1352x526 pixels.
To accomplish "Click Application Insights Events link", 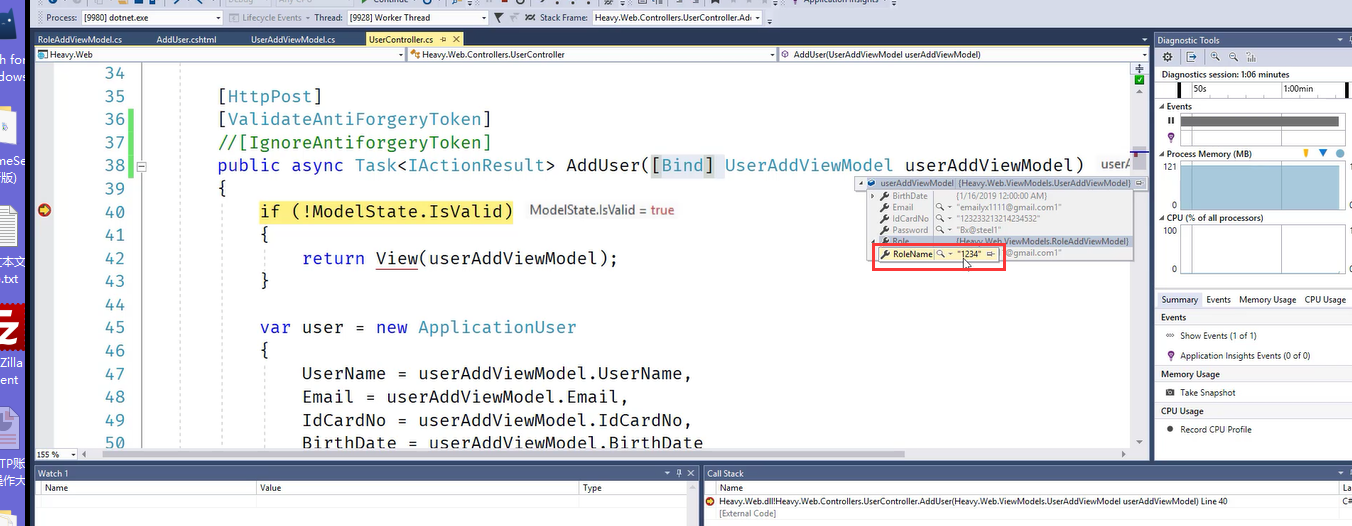I will [1245, 355].
